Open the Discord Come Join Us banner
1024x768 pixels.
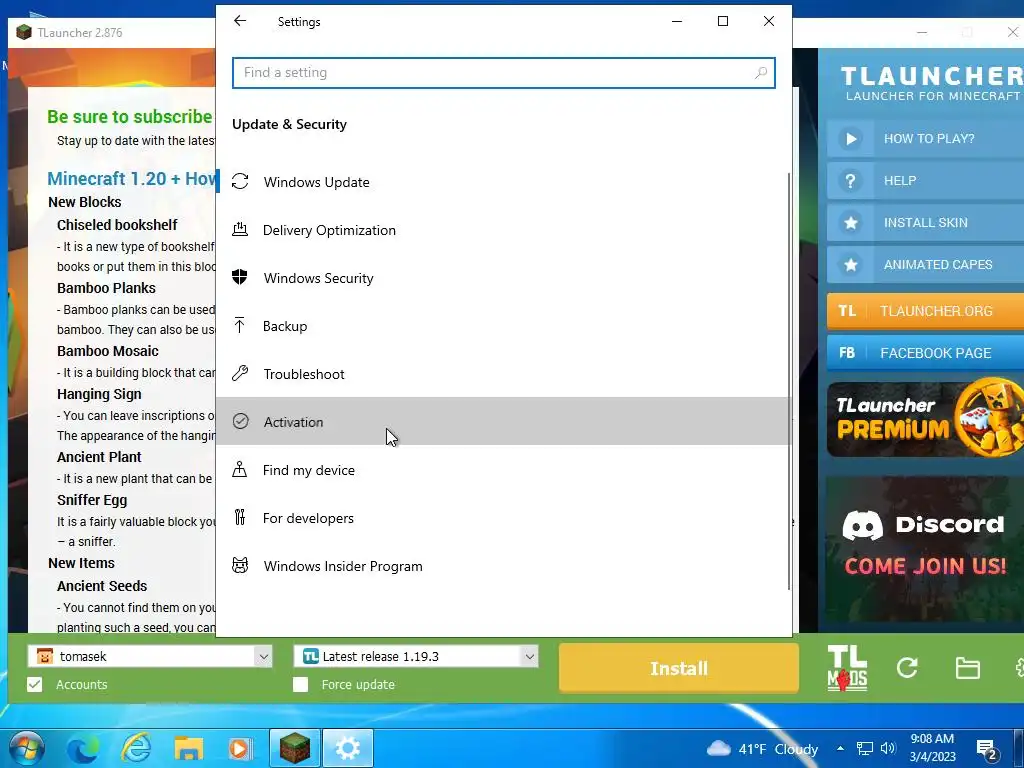click(925, 547)
